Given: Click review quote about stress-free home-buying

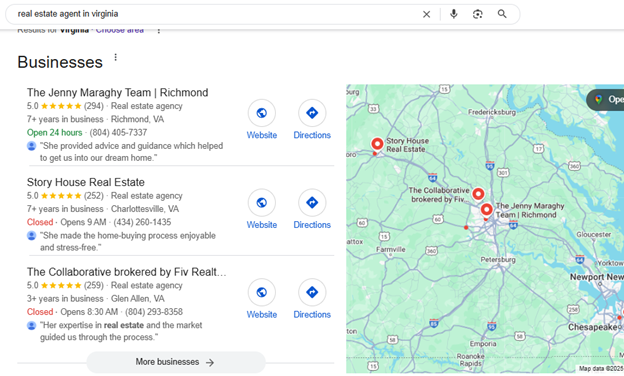Looking at the screenshot, I should [127, 242].
